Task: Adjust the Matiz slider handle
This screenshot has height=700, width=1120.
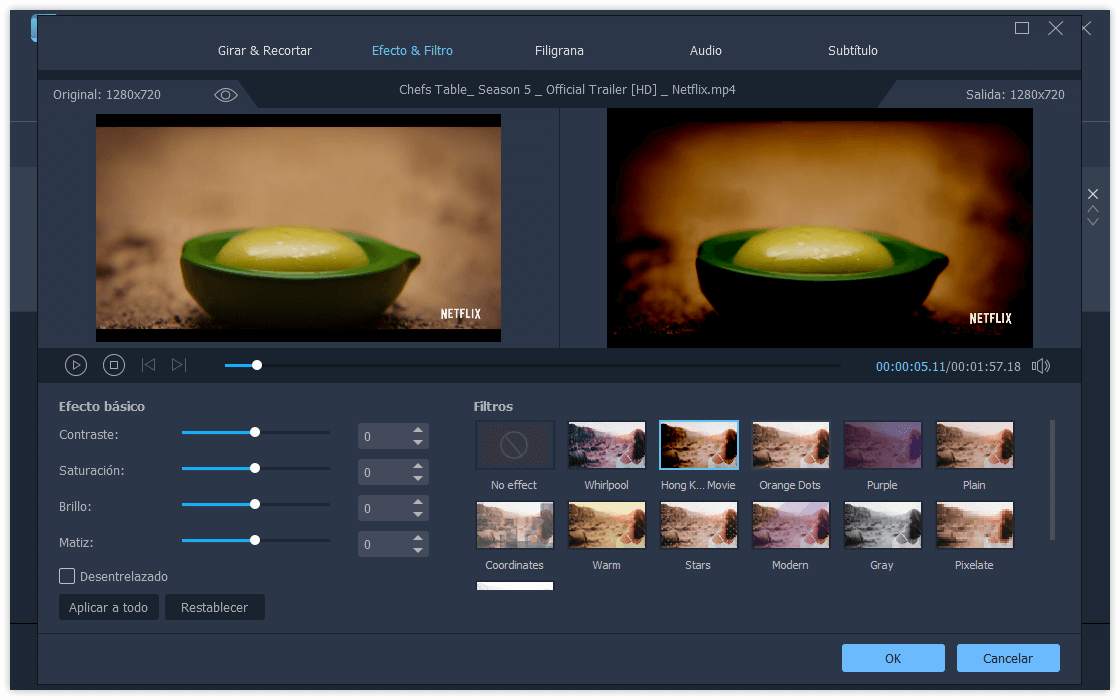Action: [x=255, y=540]
